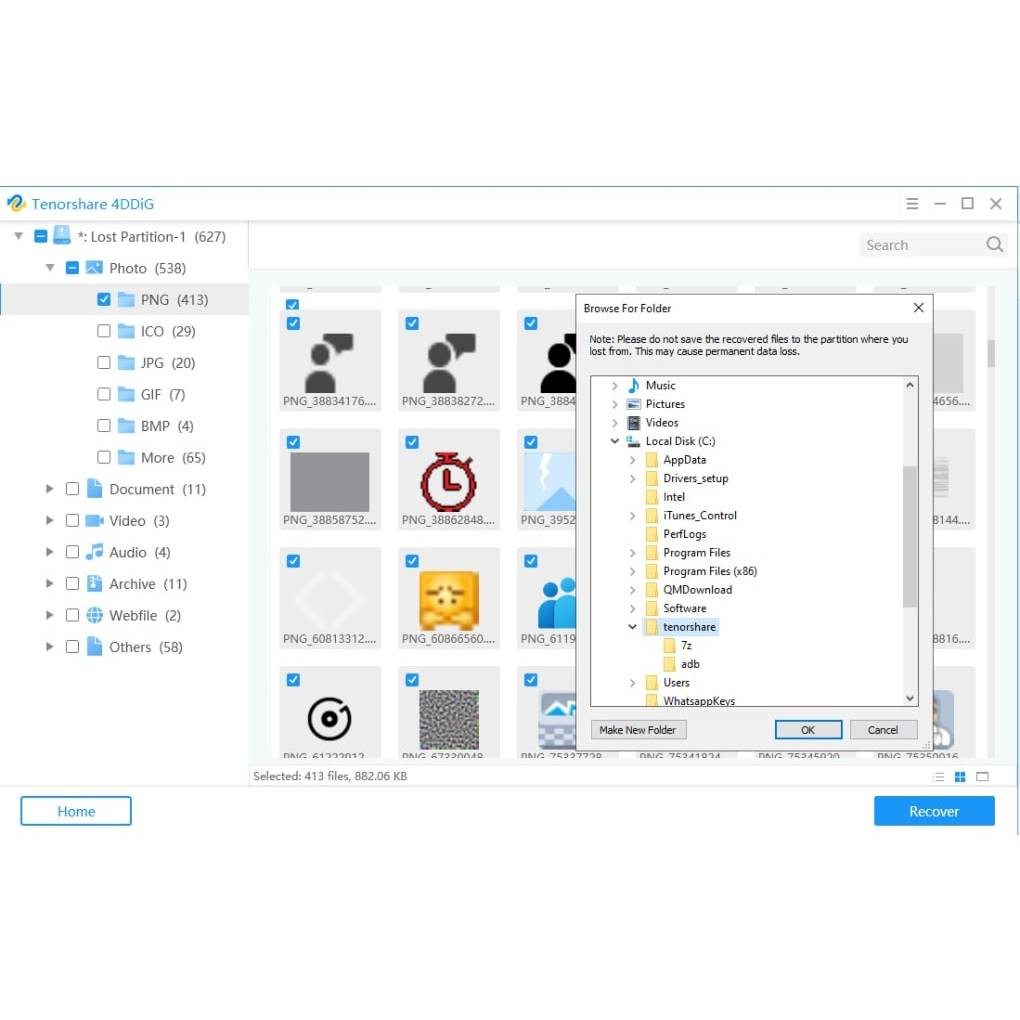Click the Make New Folder button
The image size is (1020, 1020).
[638, 730]
